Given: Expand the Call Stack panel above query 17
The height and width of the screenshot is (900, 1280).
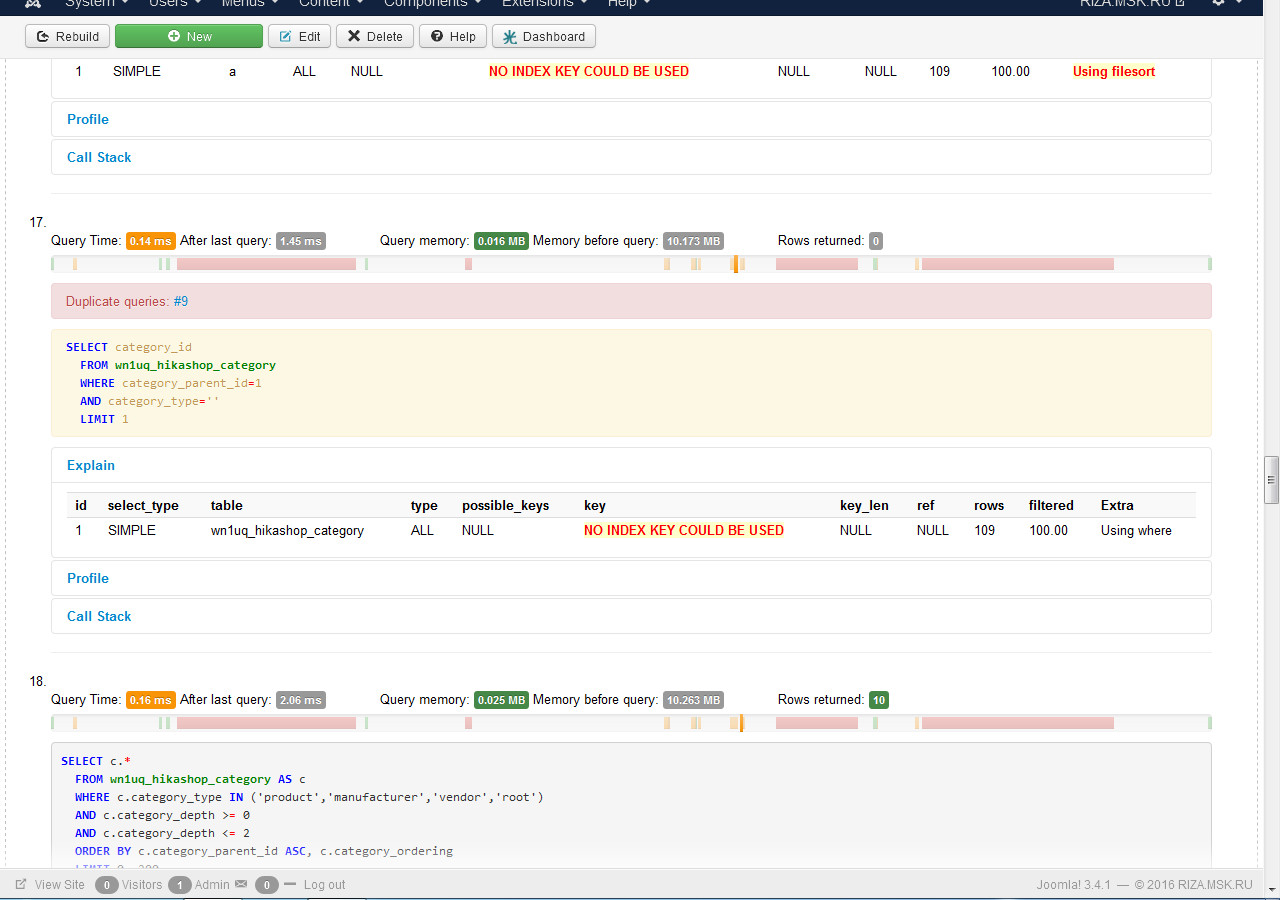Looking at the screenshot, I should 99,157.
